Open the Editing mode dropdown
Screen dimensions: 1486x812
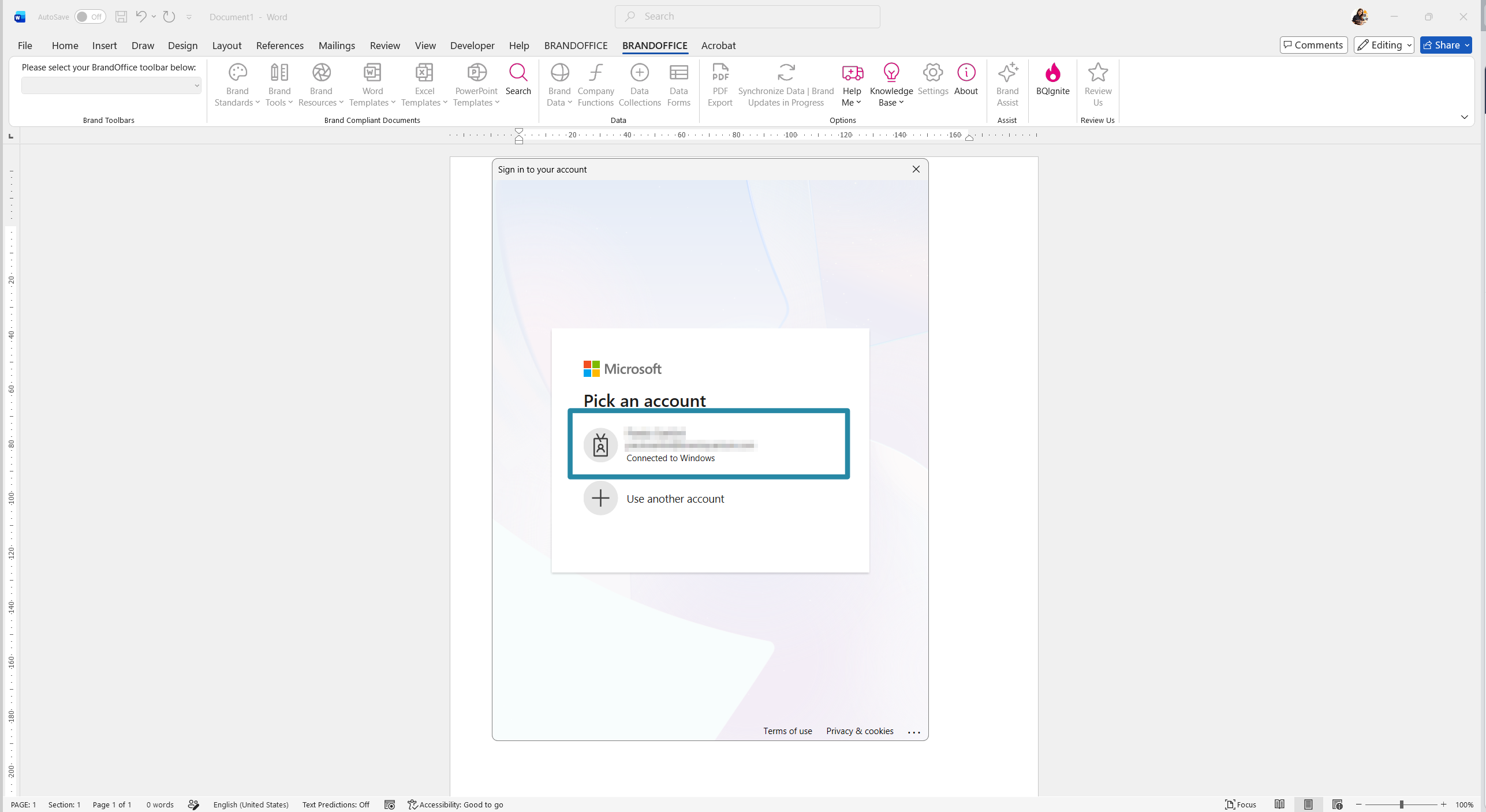pos(1383,45)
